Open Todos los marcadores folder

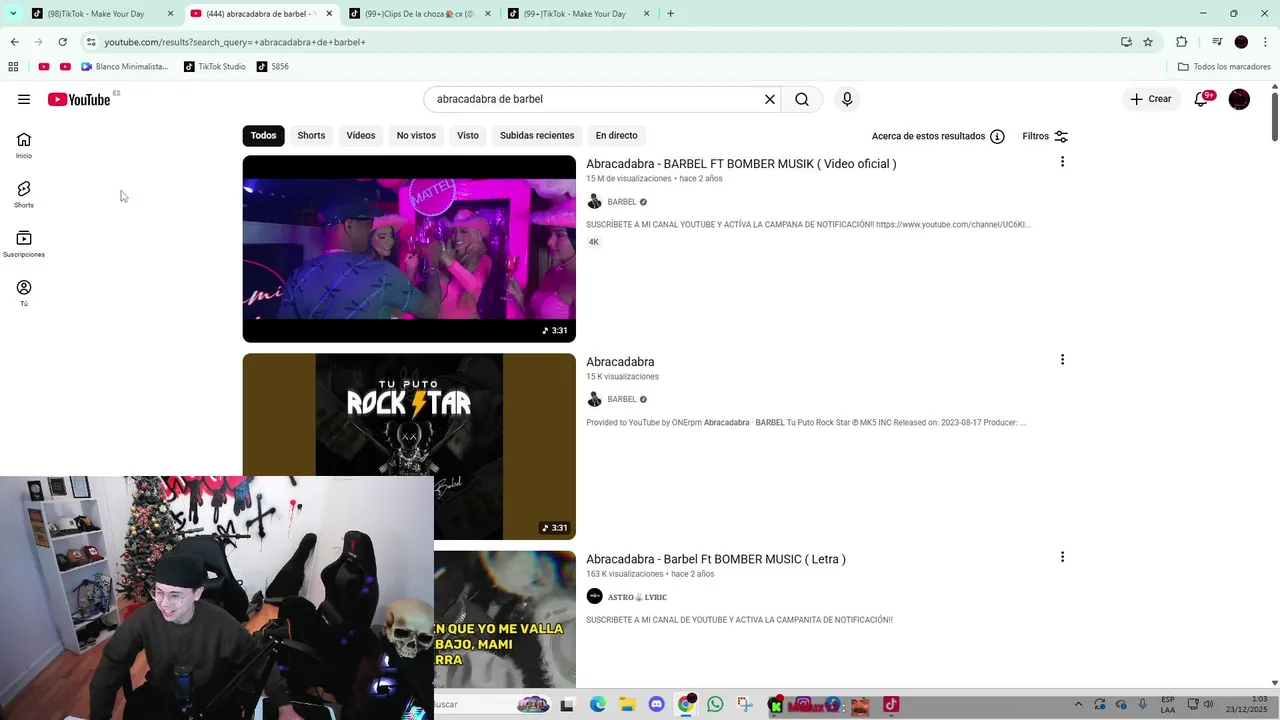tap(1224, 67)
